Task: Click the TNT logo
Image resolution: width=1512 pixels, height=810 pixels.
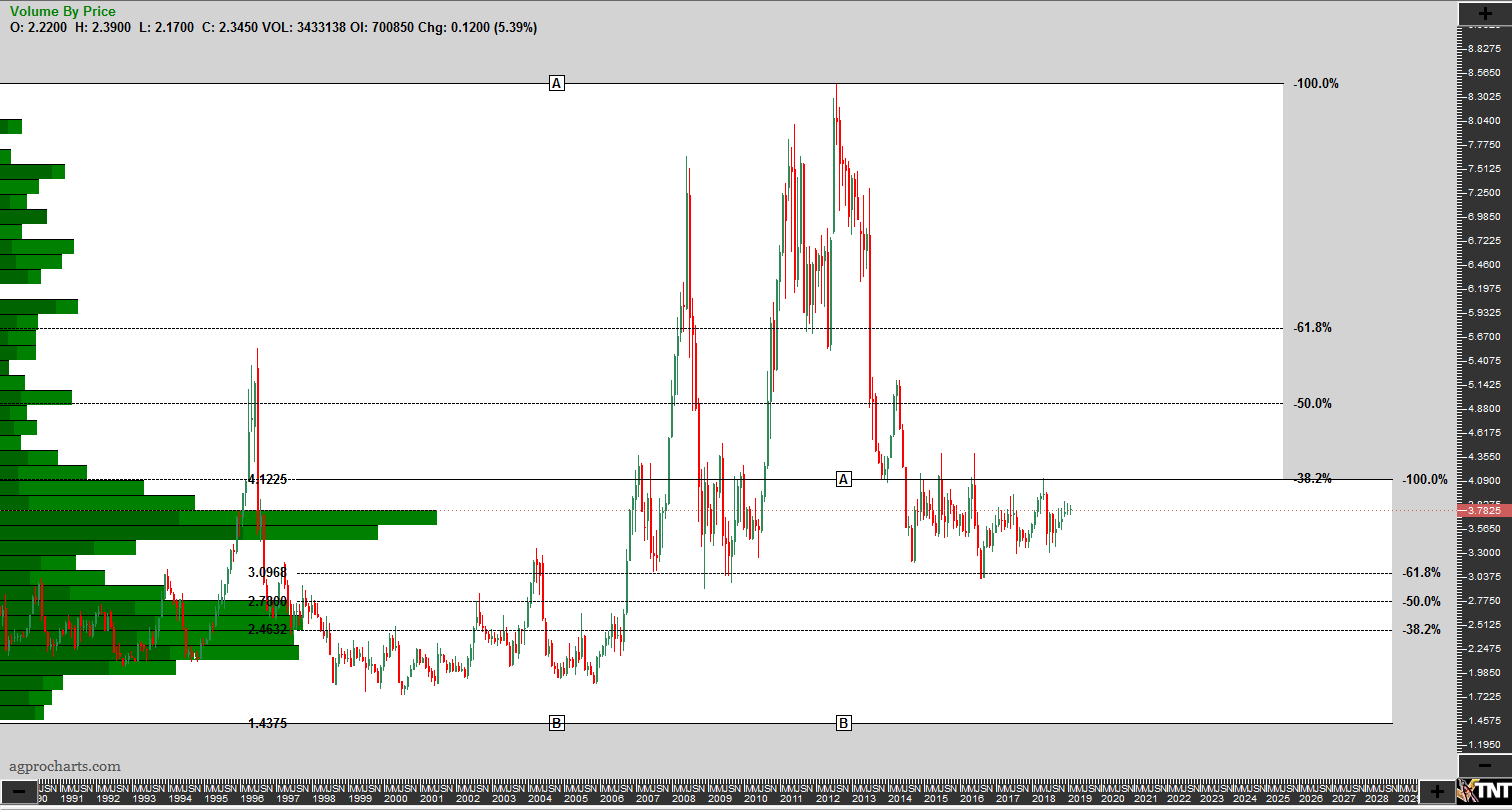Action: [x=1485, y=791]
